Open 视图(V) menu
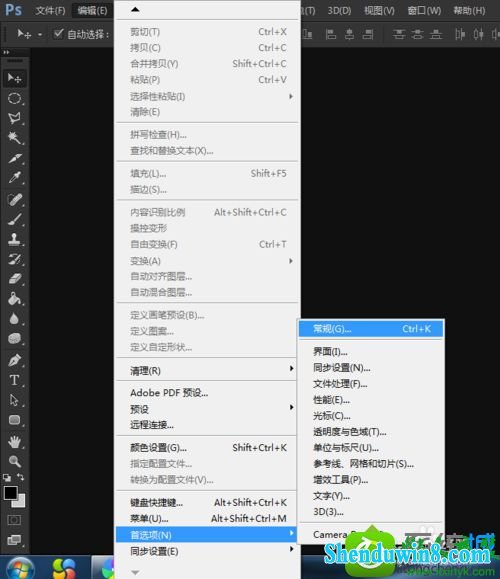The width and height of the screenshot is (500, 579). click(x=379, y=11)
